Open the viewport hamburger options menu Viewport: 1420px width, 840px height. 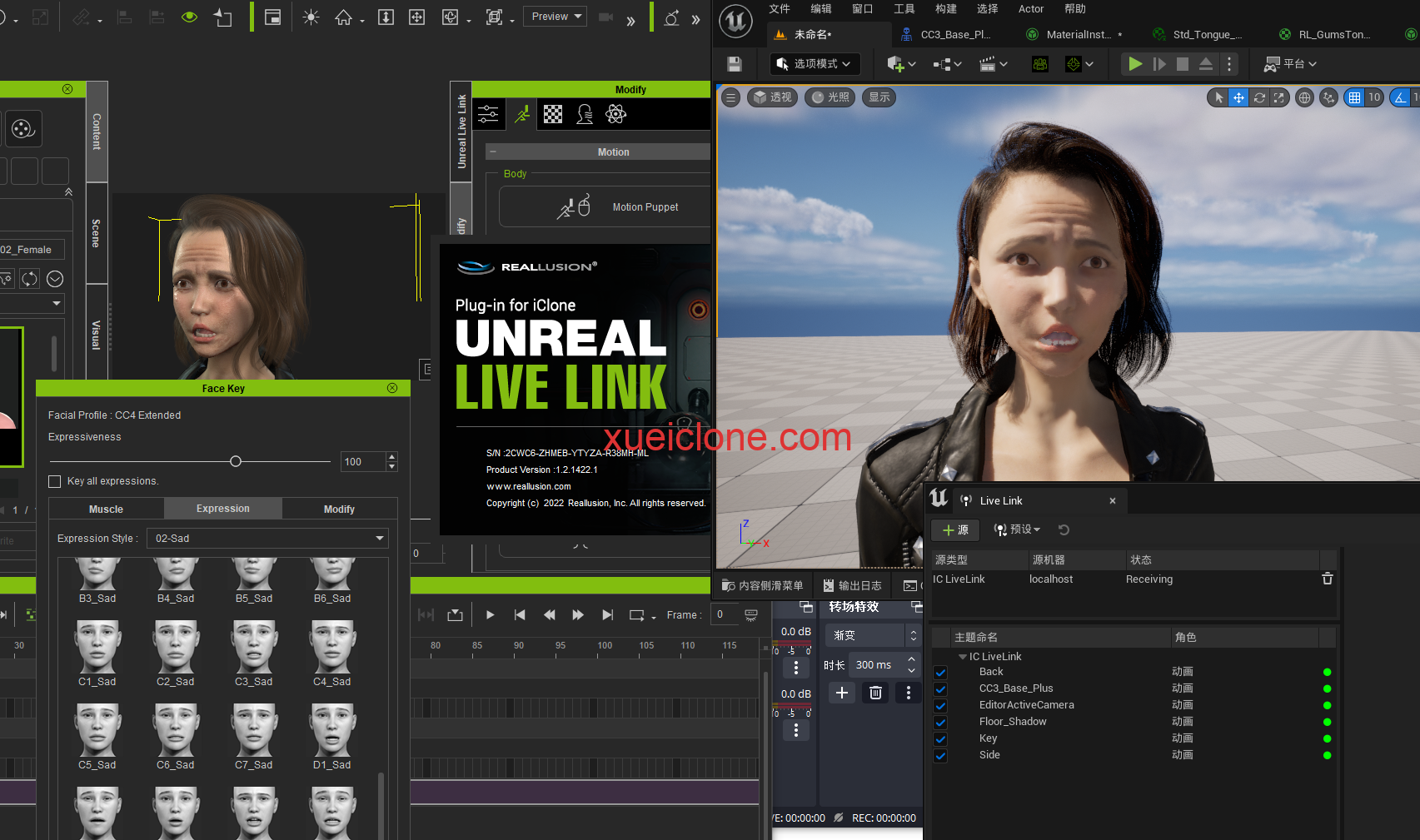[x=730, y=97]
